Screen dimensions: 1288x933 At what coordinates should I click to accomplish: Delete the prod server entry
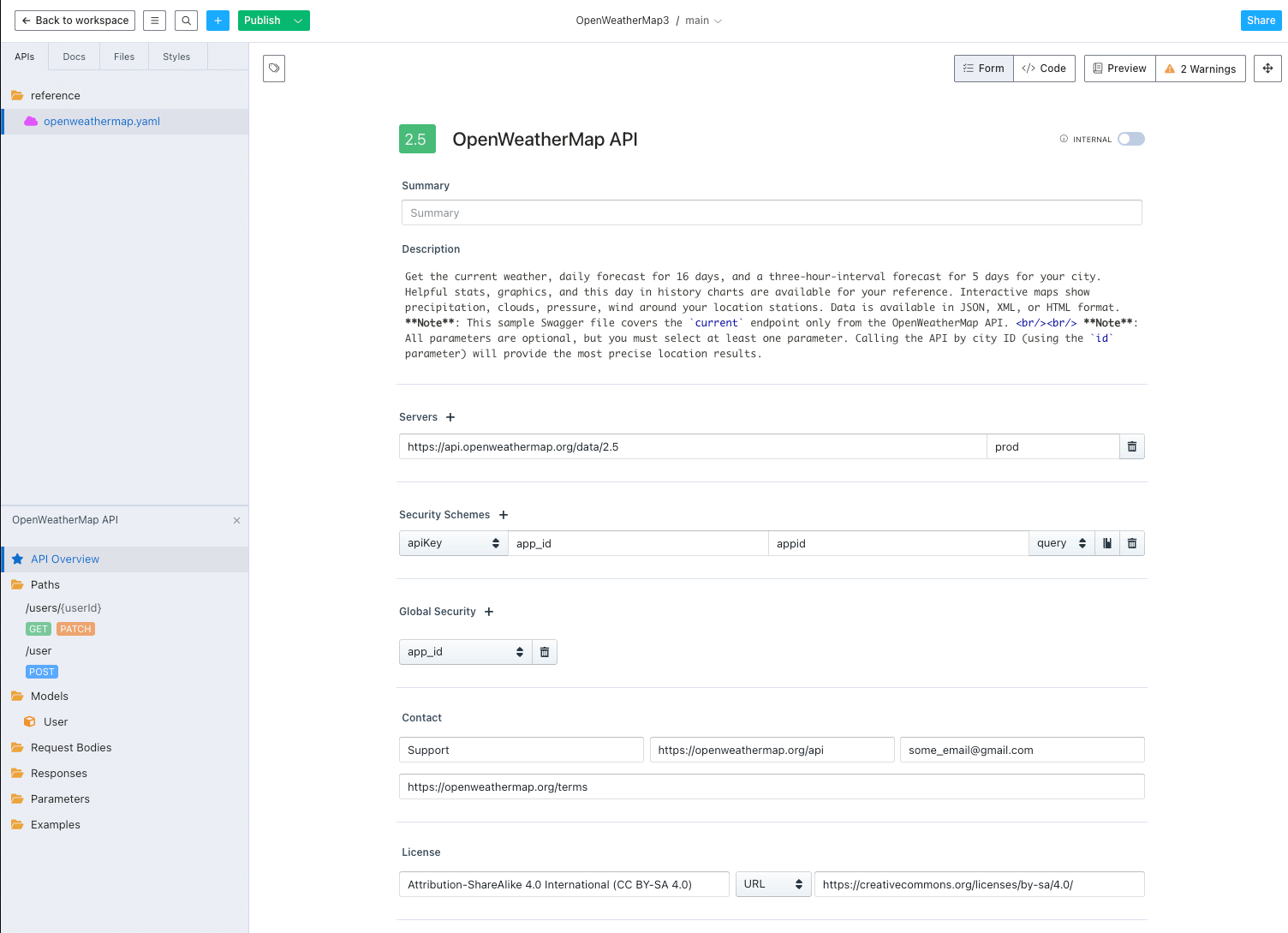[x=1132, y=446]
